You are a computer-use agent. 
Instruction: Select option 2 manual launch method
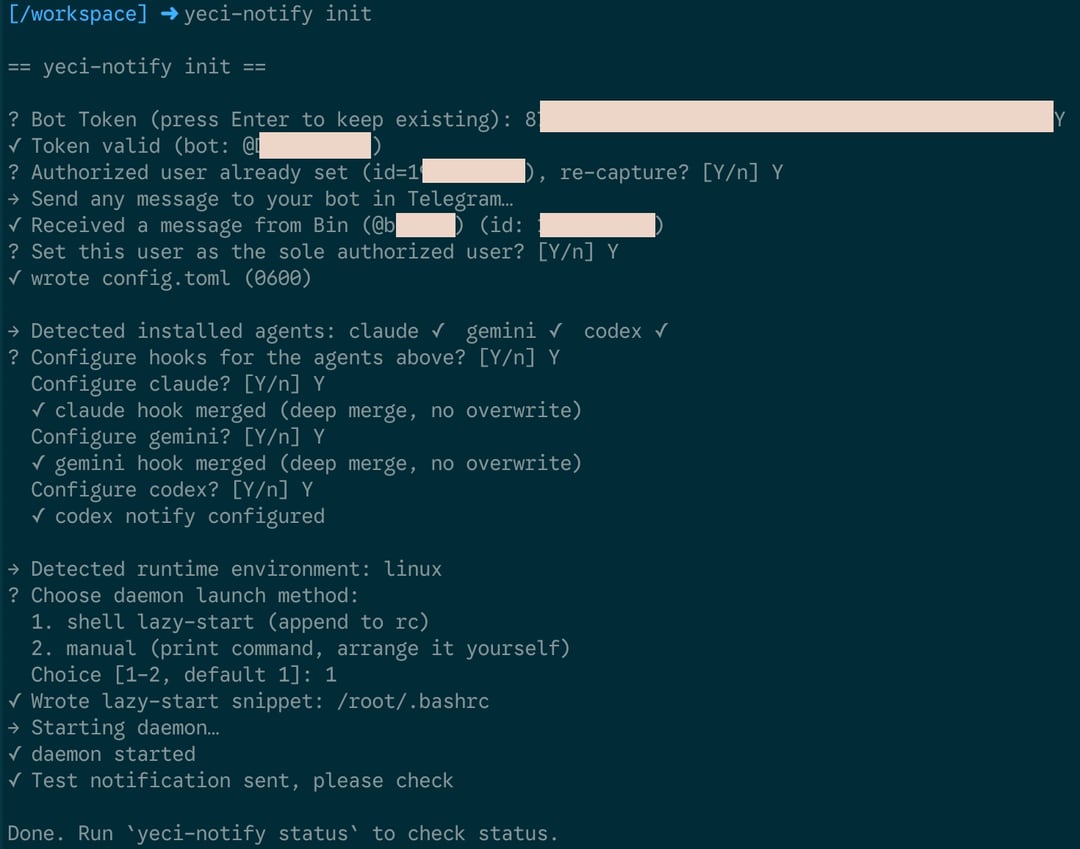300,649
